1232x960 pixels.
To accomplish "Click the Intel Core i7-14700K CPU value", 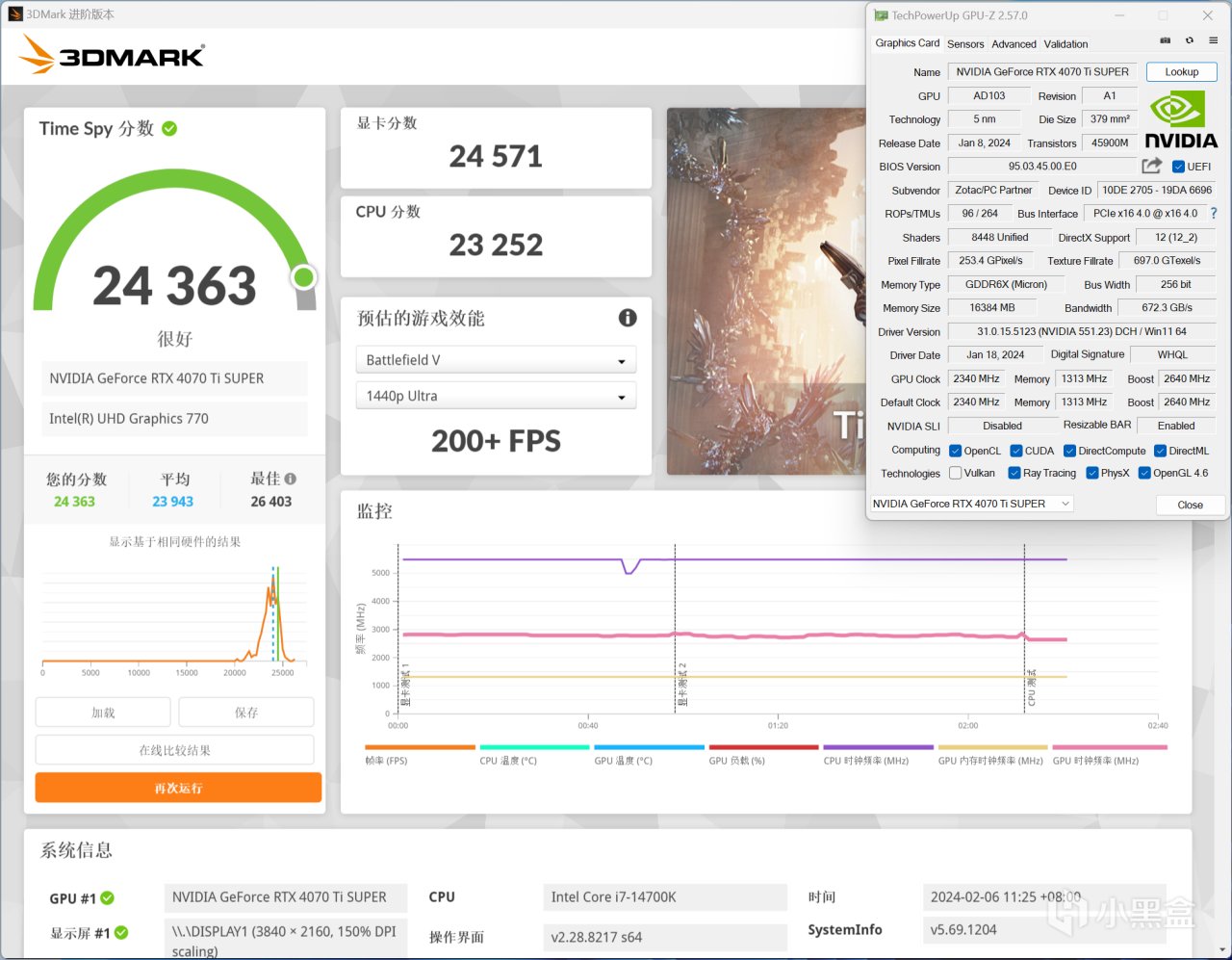I will pos(664,897).
